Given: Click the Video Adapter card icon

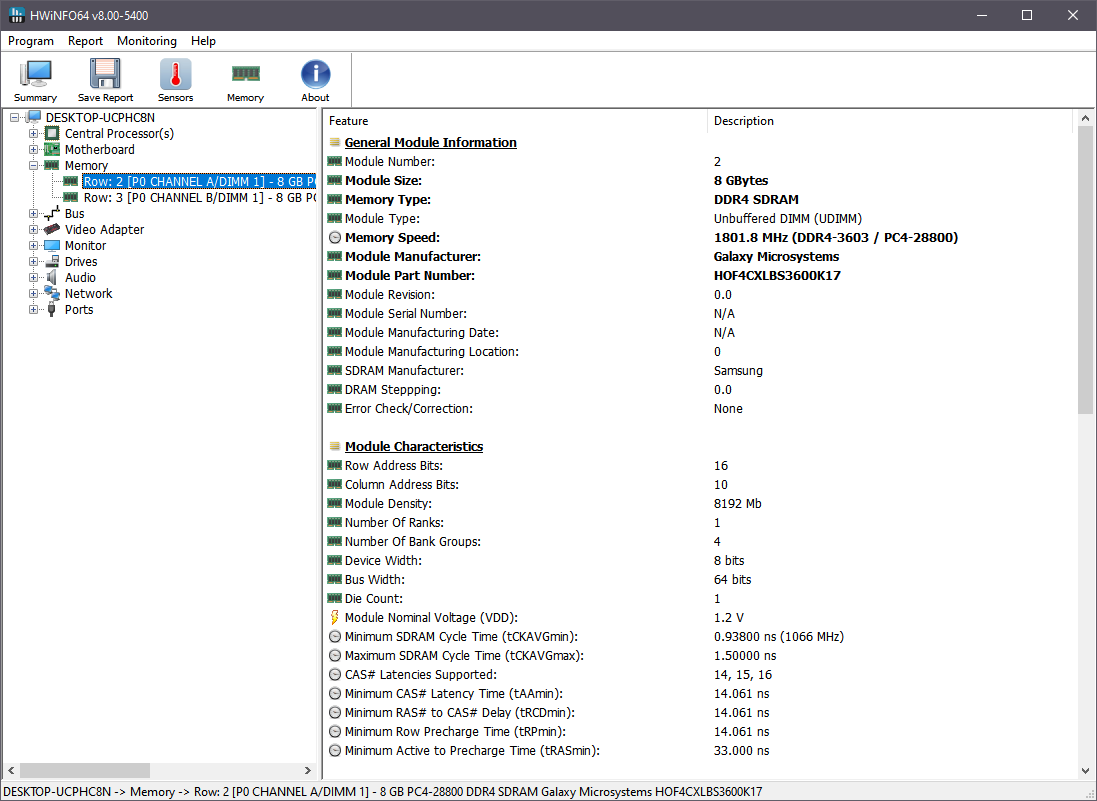Looking at the screenshot, I should click(x=52, y=229).
